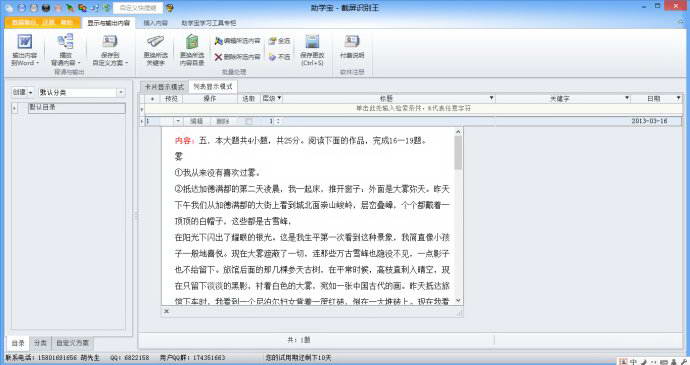Click 删除 button in row 1

click(x=223, y=121)
